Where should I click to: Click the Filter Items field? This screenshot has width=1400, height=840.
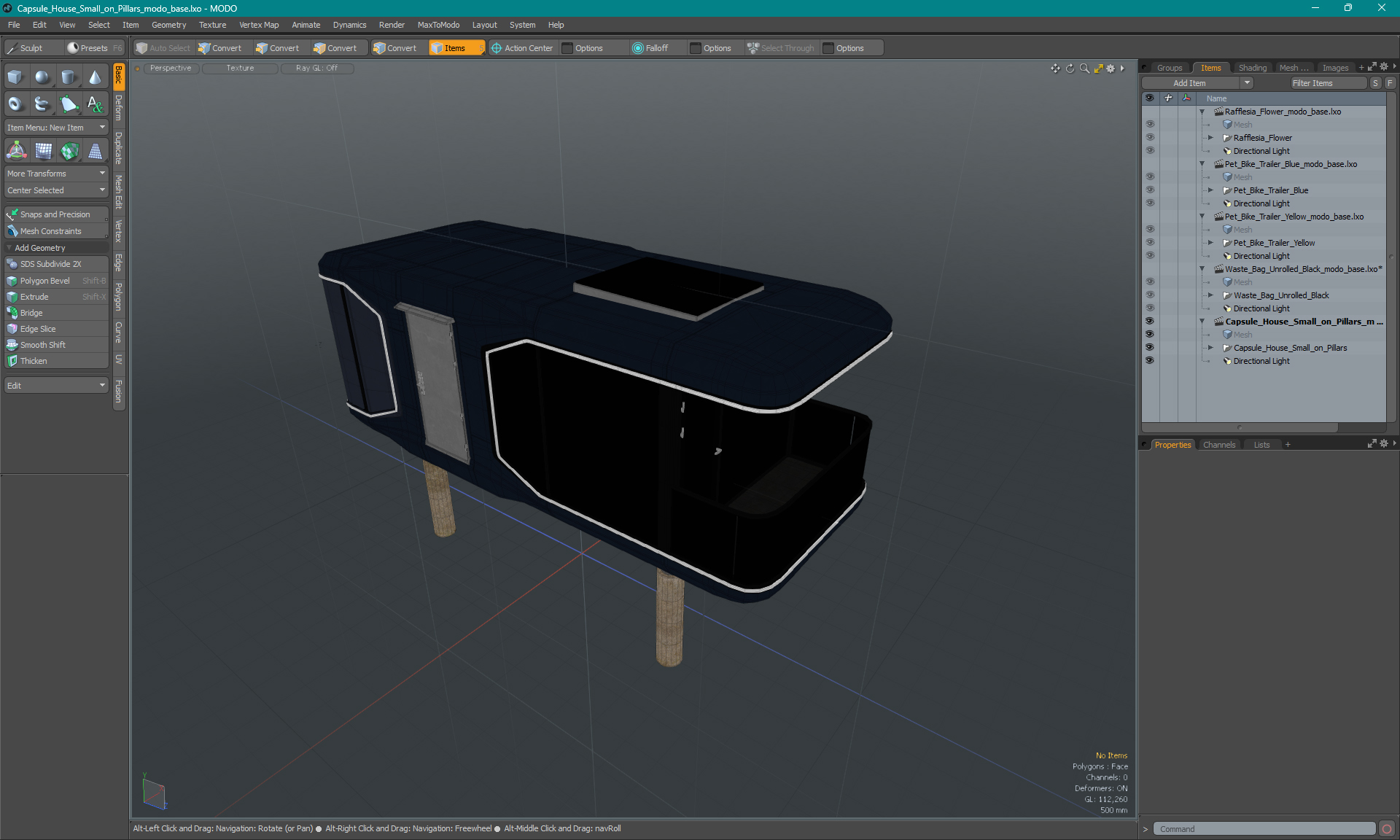[x=1327, y=83]
